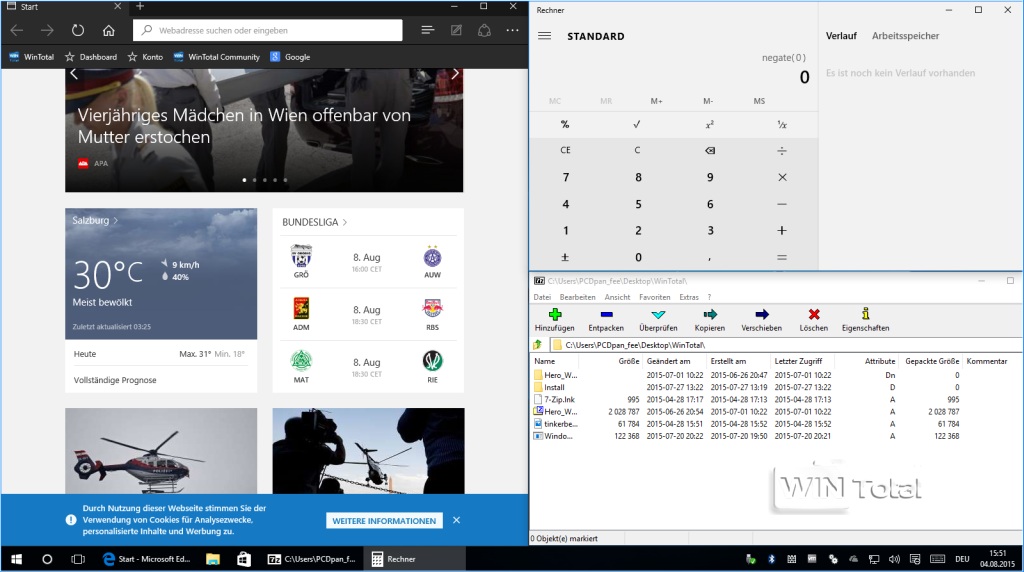Open Bearbeiten menu in 7-Zip

pos(577,297)
